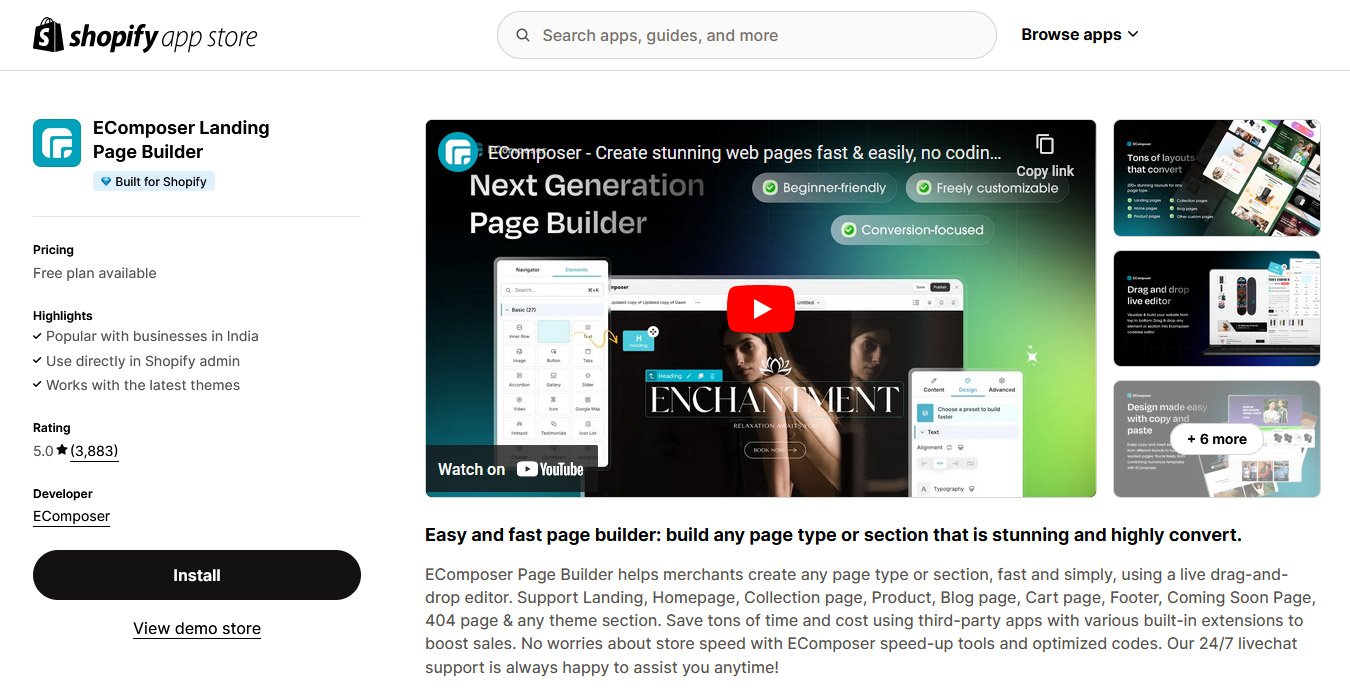The height and width of the screenshot is (700, 1350).
Task: Click the search magnifier icon
Action: coord(523,35)
